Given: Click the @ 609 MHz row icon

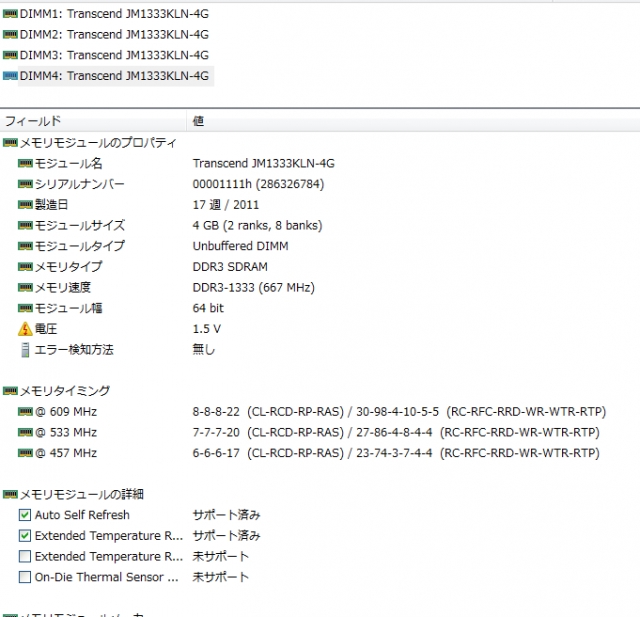Looking at the screenshot, I should pos(25,412).
